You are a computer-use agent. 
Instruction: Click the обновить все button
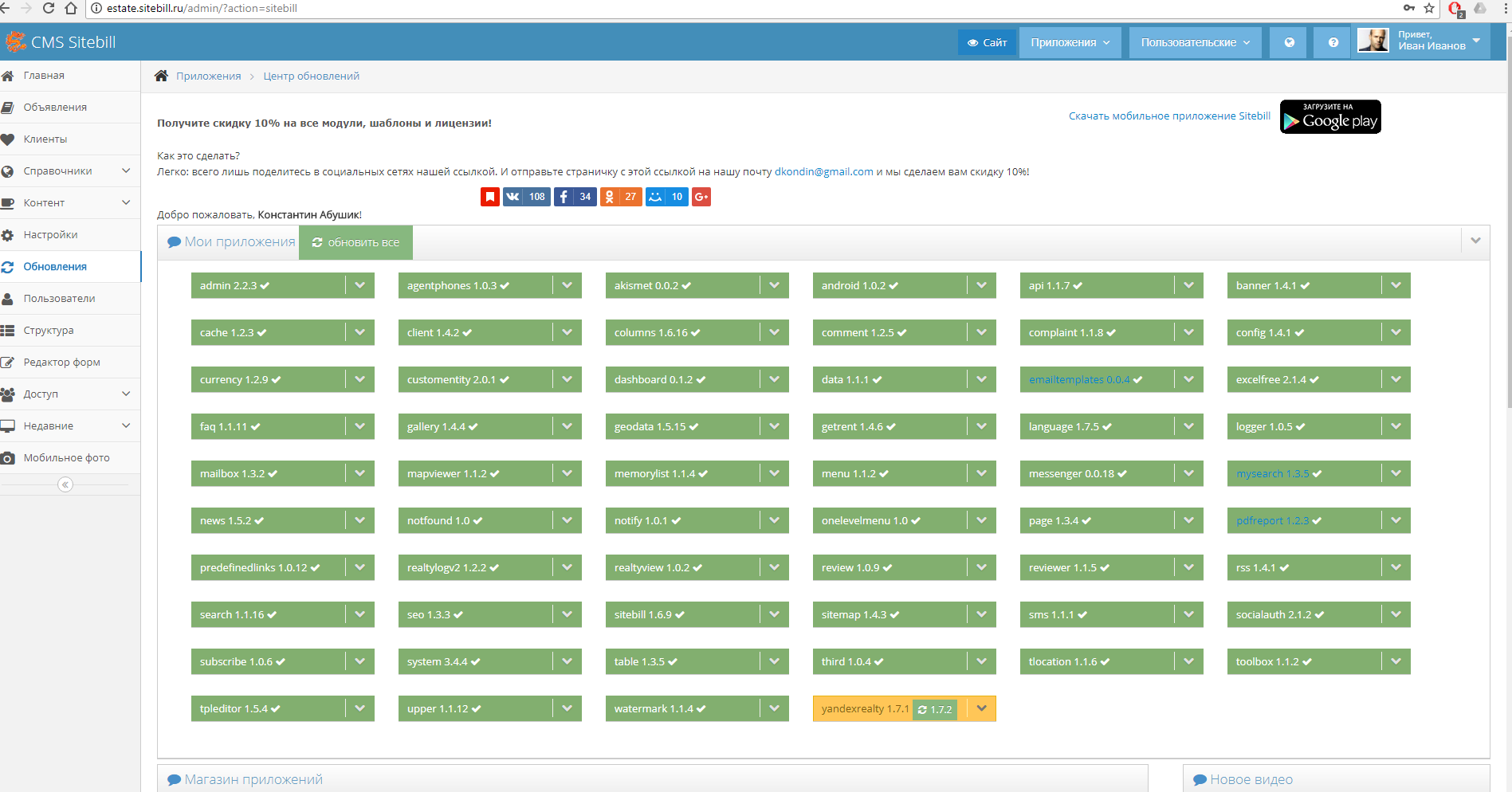(355, 242)
